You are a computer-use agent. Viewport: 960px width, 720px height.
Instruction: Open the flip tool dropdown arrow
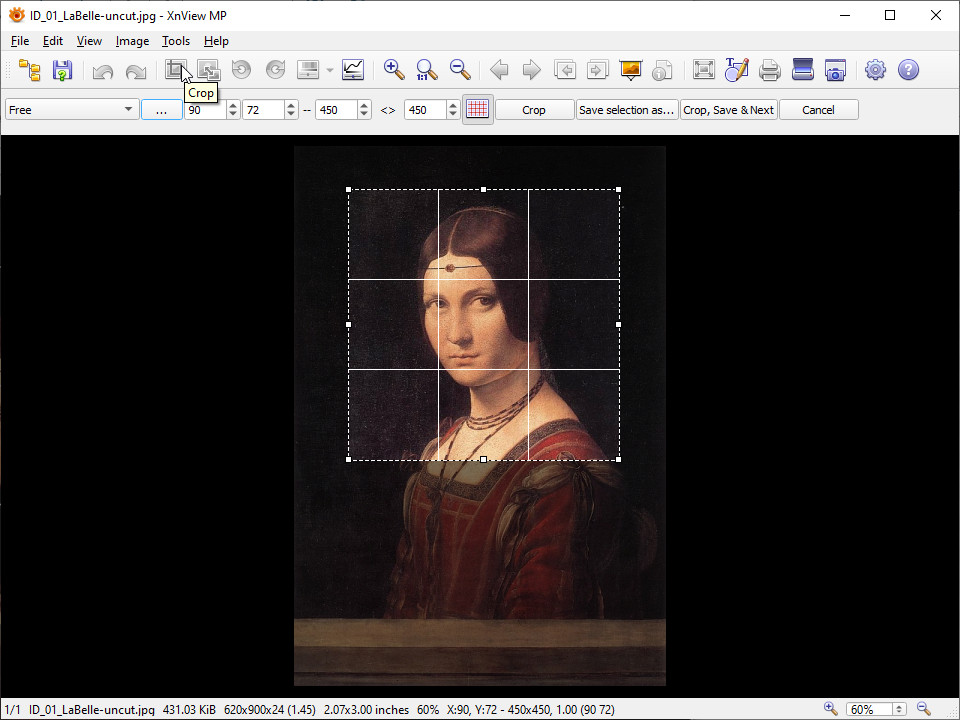tap(329, 70)
